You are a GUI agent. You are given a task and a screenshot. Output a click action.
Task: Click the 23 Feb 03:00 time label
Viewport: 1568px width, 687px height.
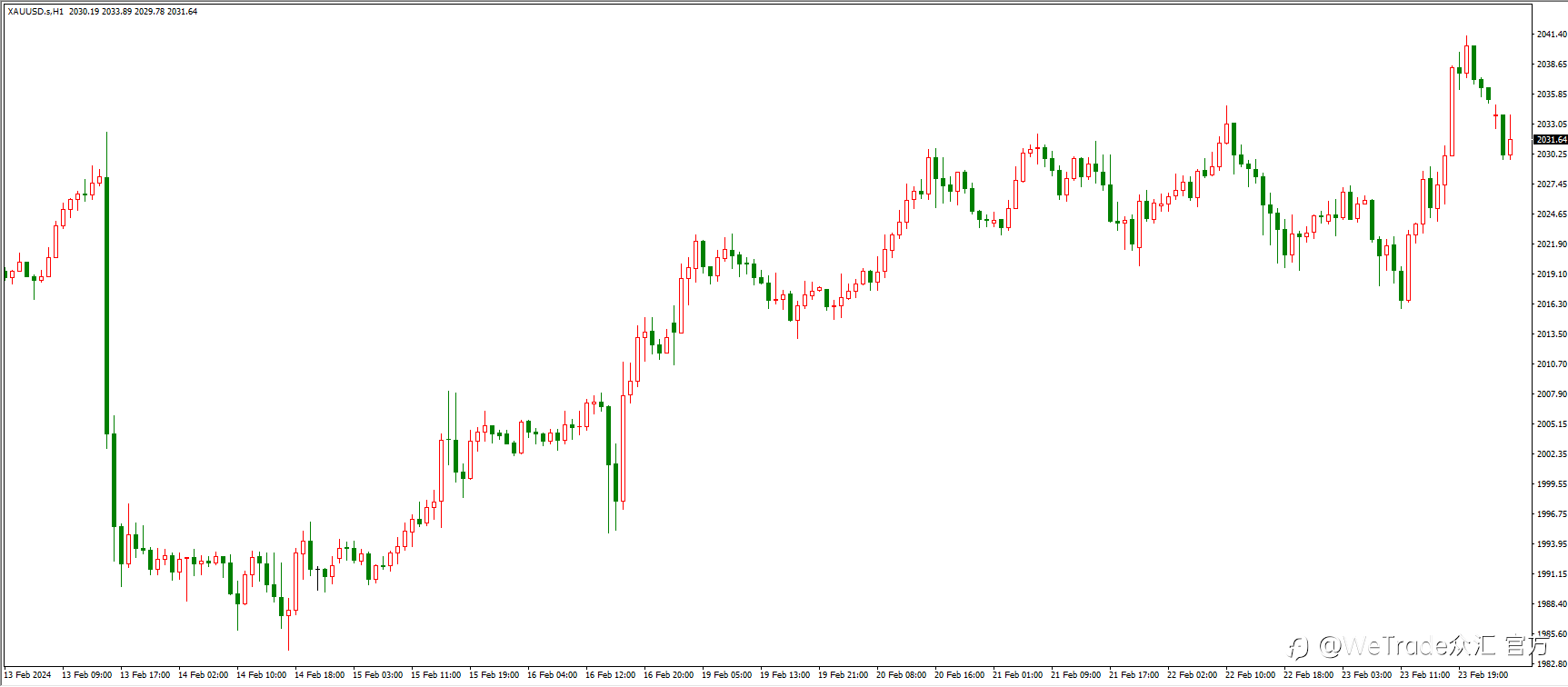(x=1367, y=675)
